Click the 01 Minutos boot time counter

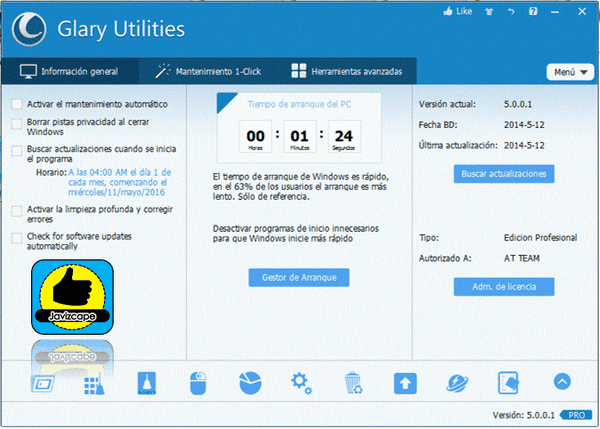coord(300,137)
